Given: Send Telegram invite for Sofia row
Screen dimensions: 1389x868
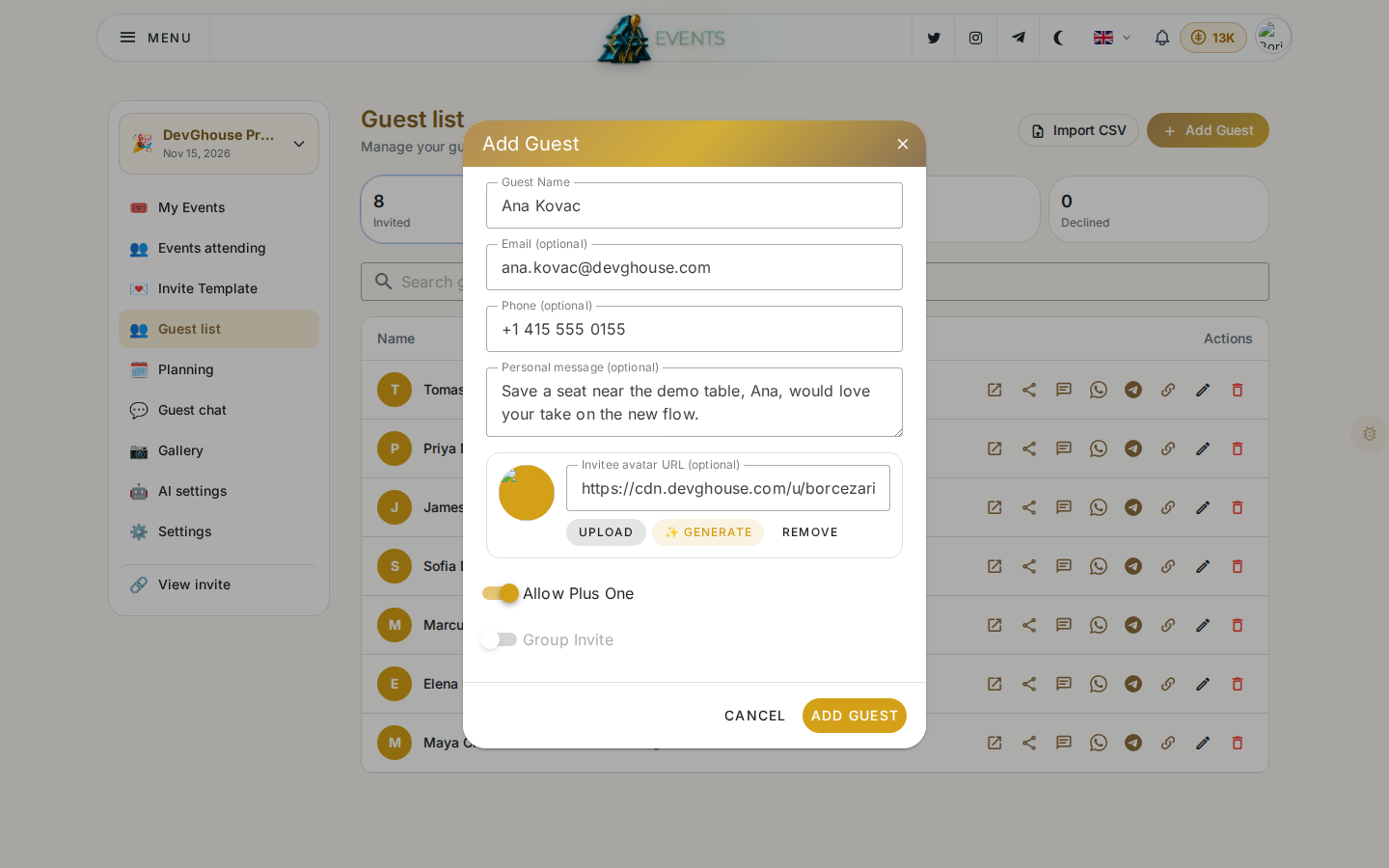Looking at the screenshot, I should point(1133,566).
